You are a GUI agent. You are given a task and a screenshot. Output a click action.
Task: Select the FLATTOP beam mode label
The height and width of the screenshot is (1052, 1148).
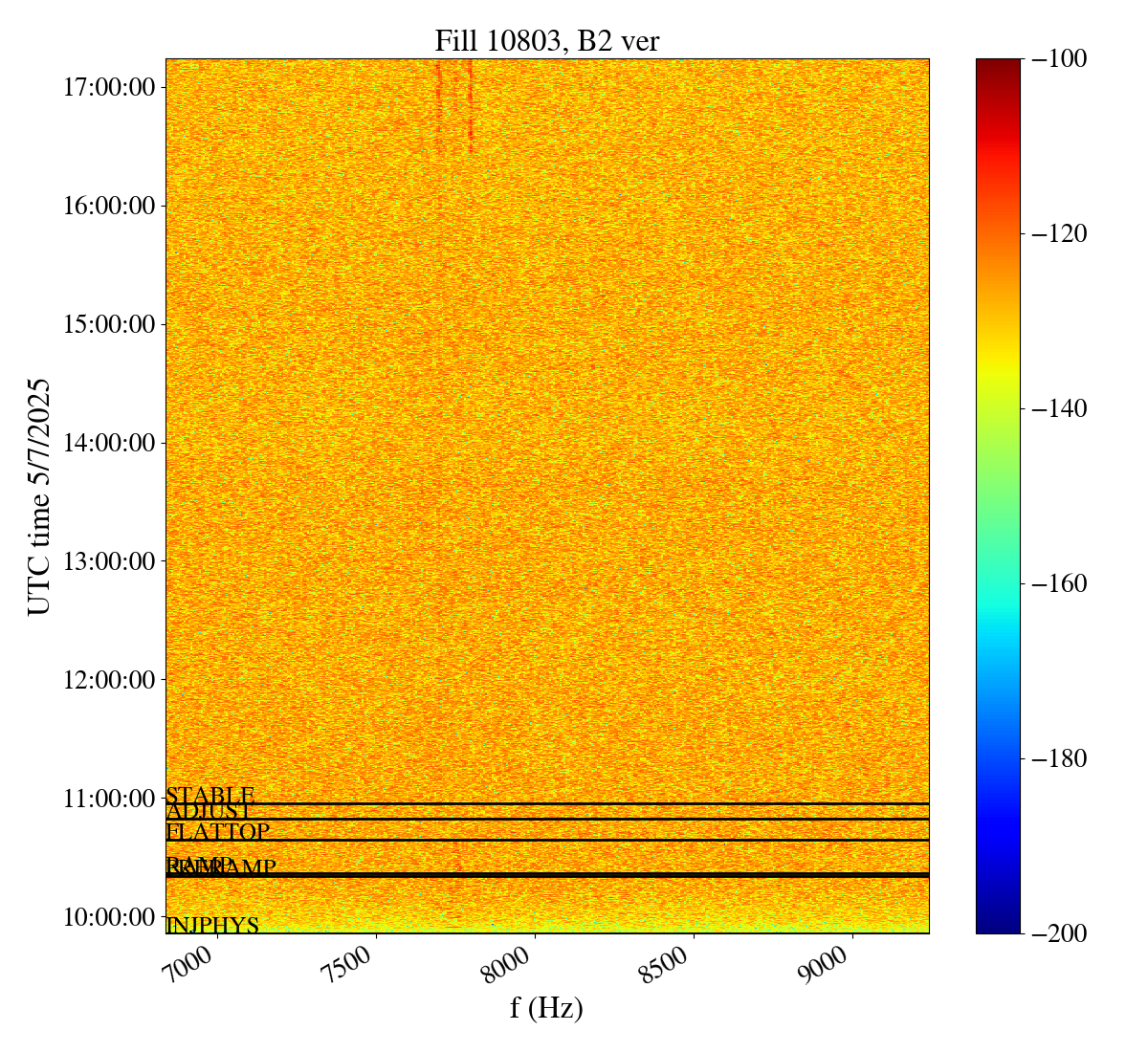pyautogui.click(x=218, y=832)
